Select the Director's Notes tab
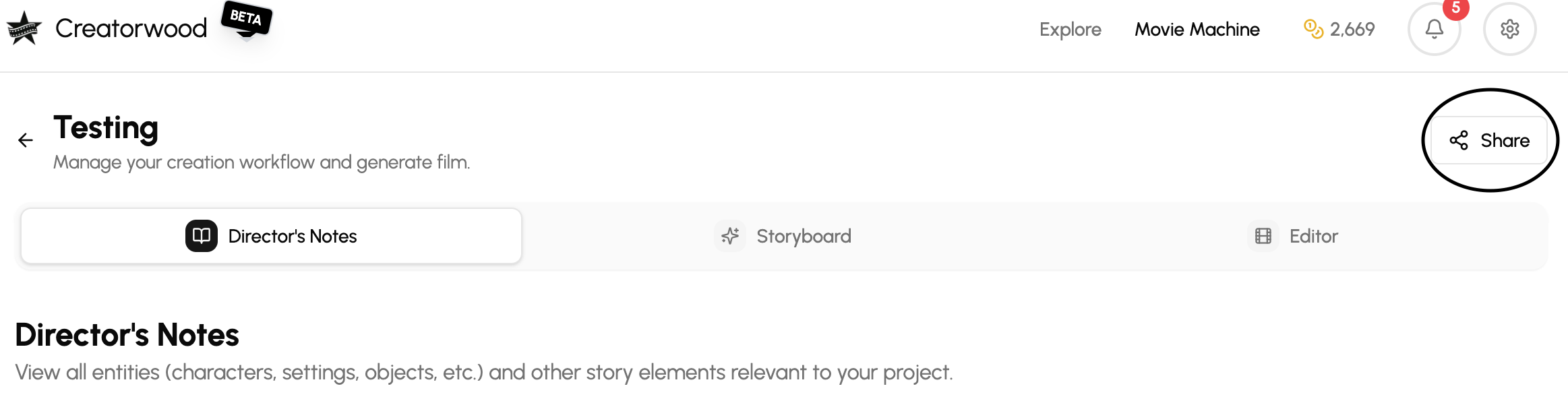The image size is (1568, 403). (x=293, y=236)
